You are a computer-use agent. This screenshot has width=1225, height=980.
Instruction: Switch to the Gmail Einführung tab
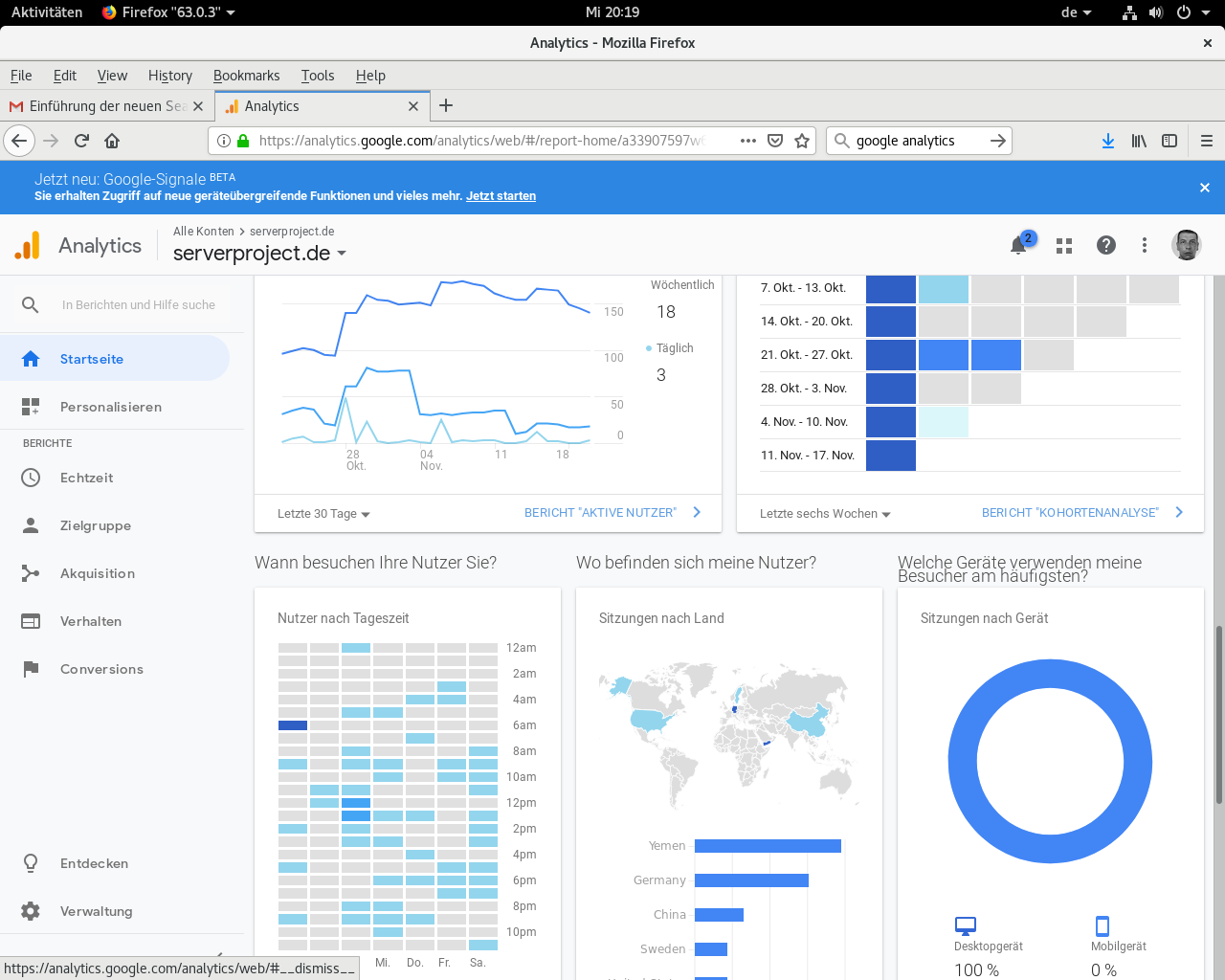click(x=105, y=106)
